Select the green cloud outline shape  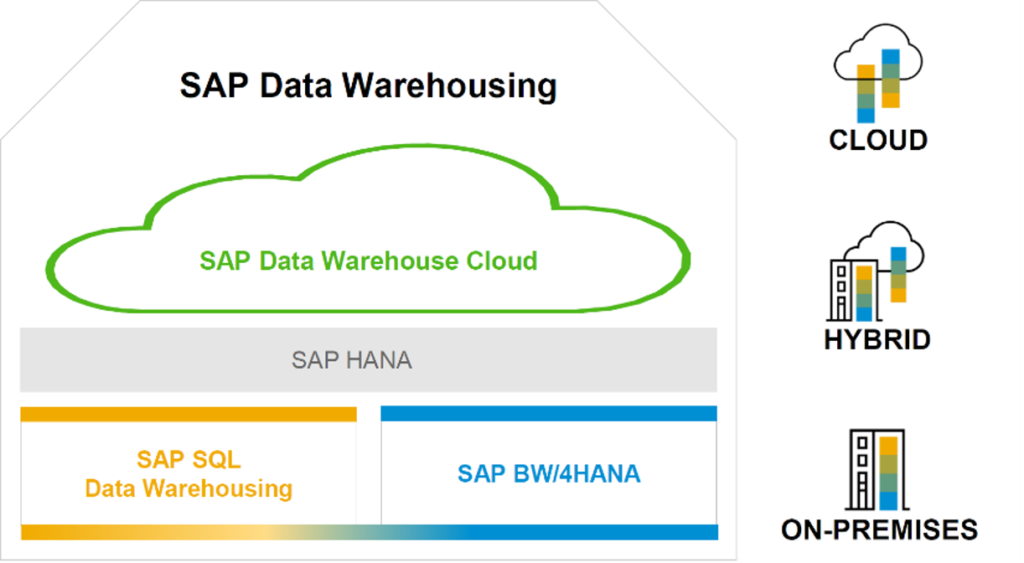click(368, 229)
